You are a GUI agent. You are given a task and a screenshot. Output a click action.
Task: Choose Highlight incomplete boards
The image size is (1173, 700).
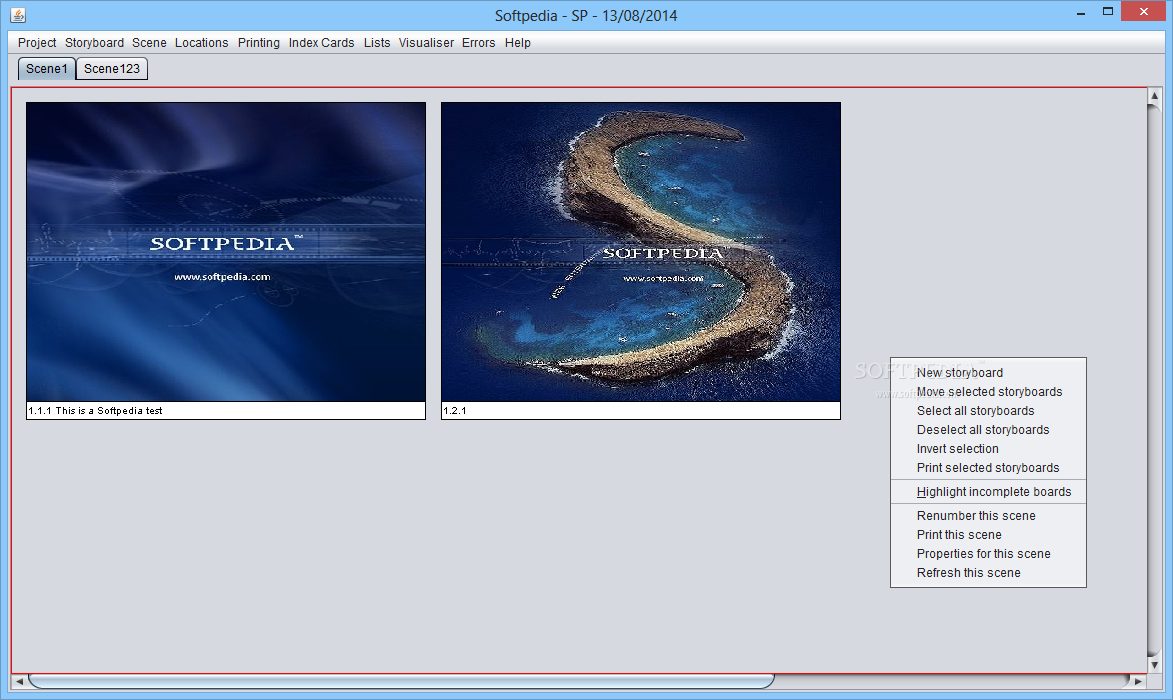pos(988,492)
